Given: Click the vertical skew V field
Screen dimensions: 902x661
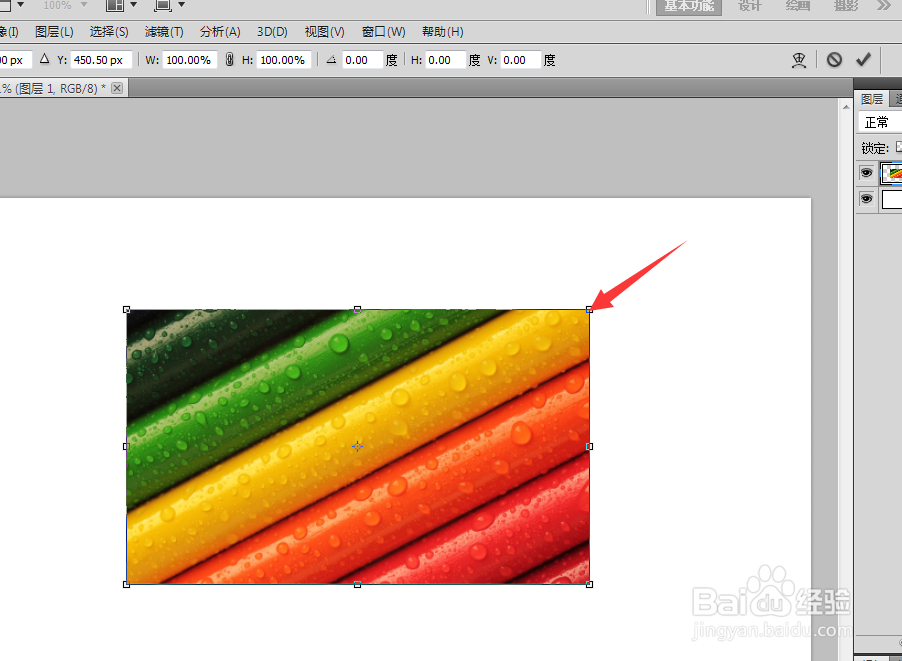Looking at the screenshot, I should click(520, 60).
